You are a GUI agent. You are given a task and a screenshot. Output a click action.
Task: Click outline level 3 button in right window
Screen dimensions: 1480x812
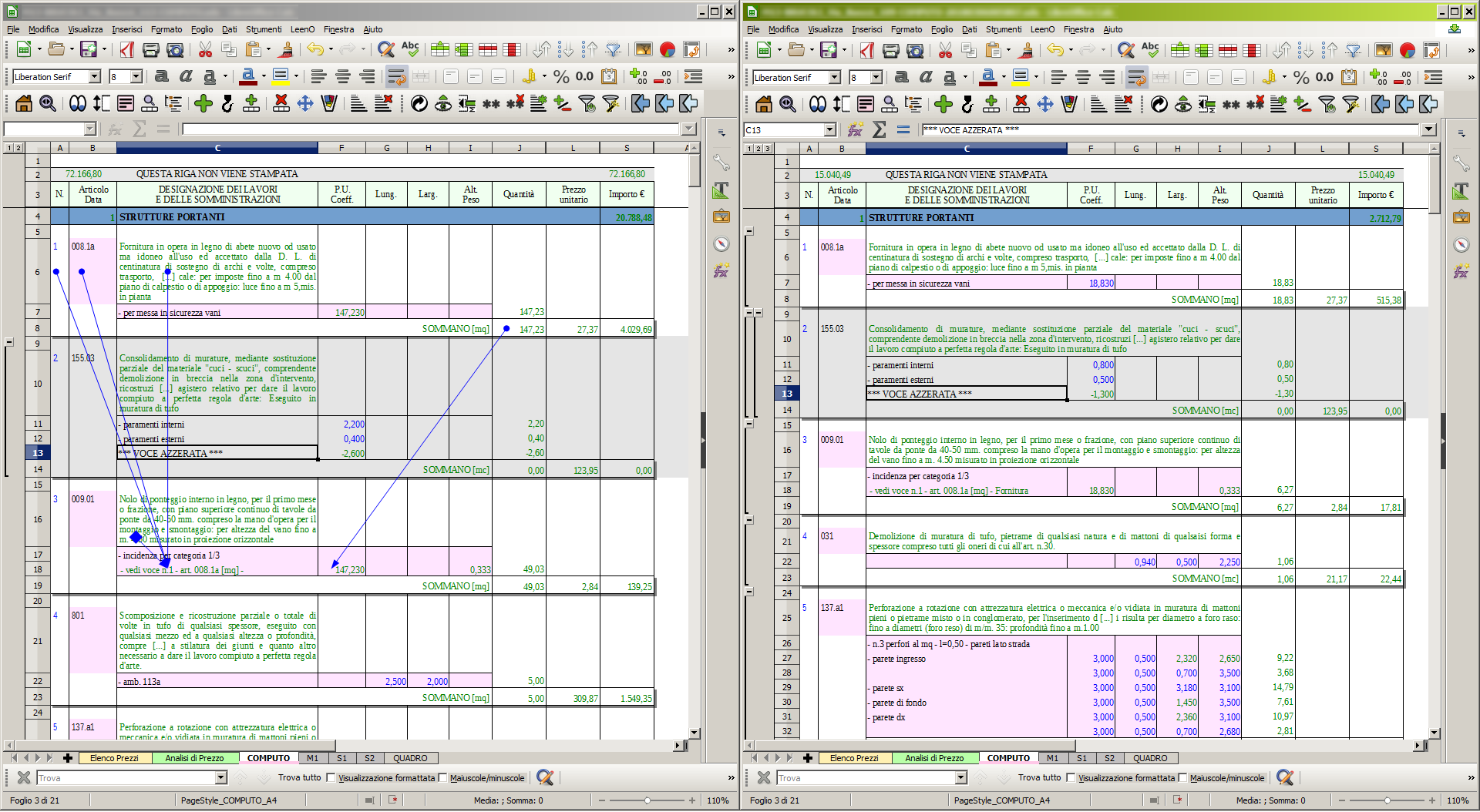click(768, 148)
